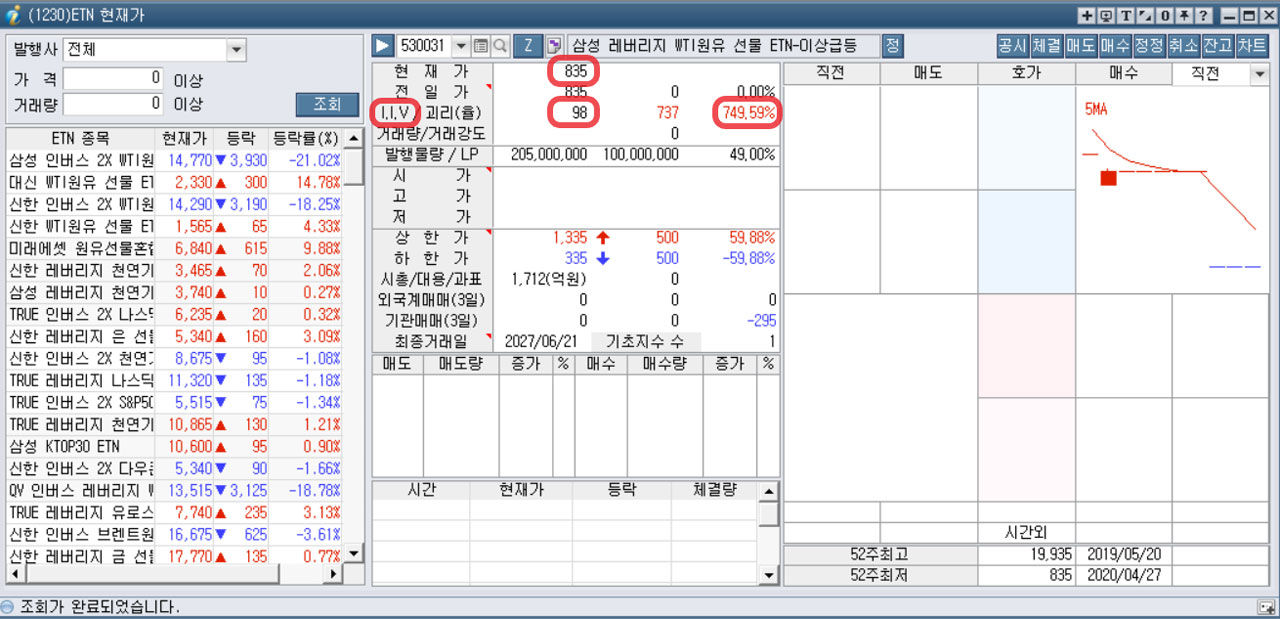Click the memo icon right of the Z button
1280x619 pixels.
tap(555, 45)
